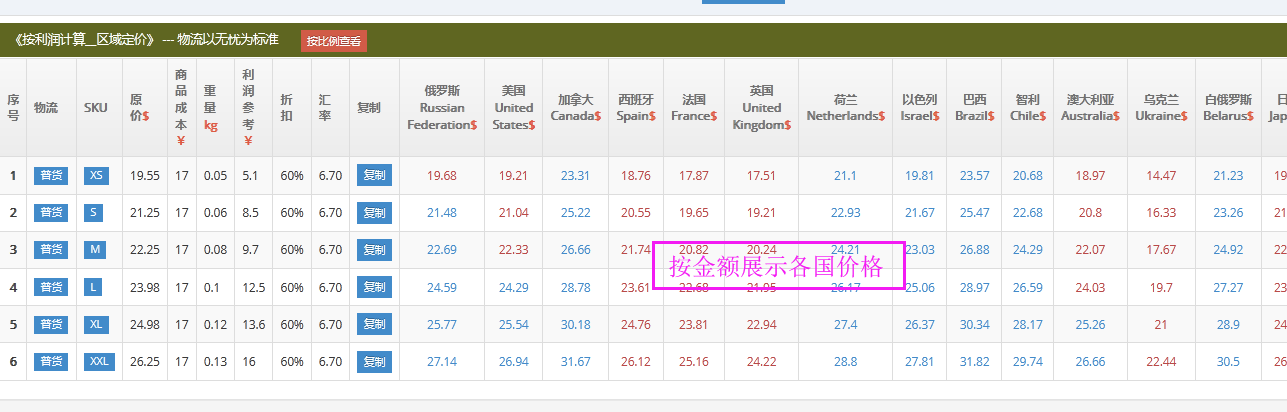
Task: Click the 英国 United Kingdom column header
Action: pos(761,107)
